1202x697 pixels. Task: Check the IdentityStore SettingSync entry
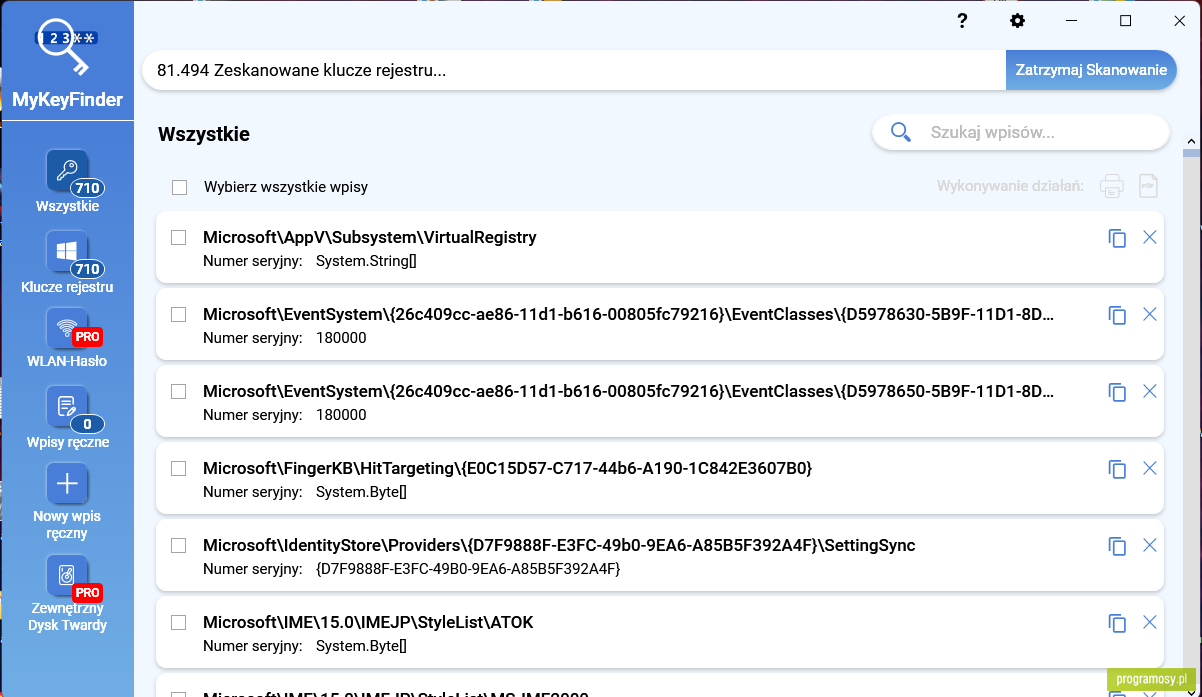(x=178, y=545)
